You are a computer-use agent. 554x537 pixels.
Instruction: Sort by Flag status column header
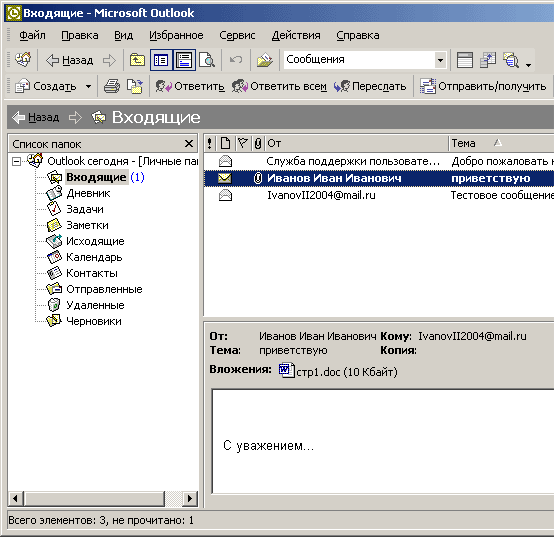(x=243, y=143)
